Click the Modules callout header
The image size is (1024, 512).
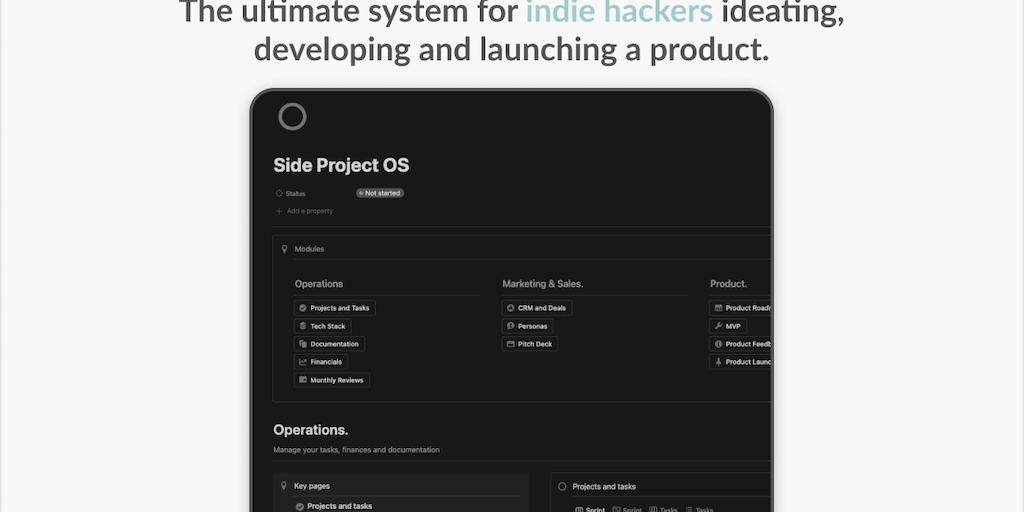(309, 249)
